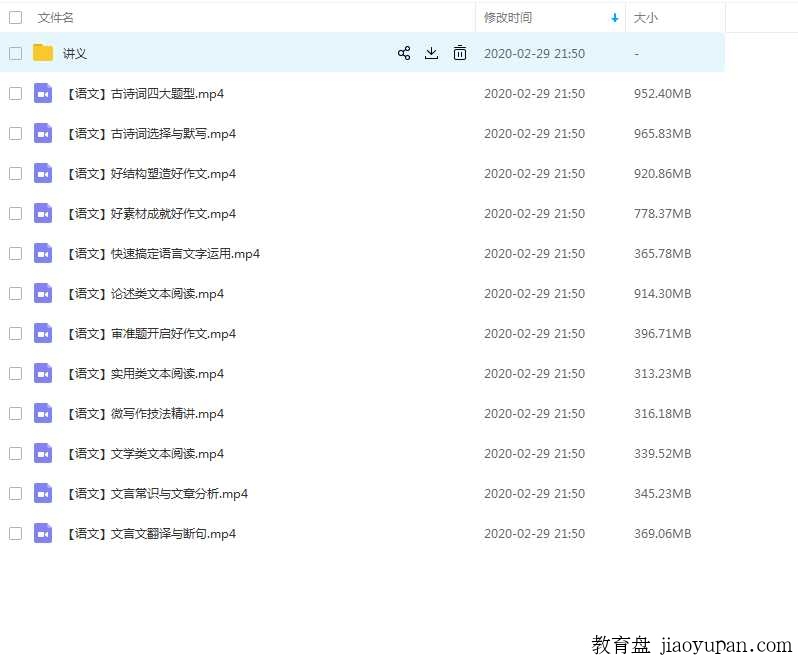Click the size value 914.30MB

662,294
